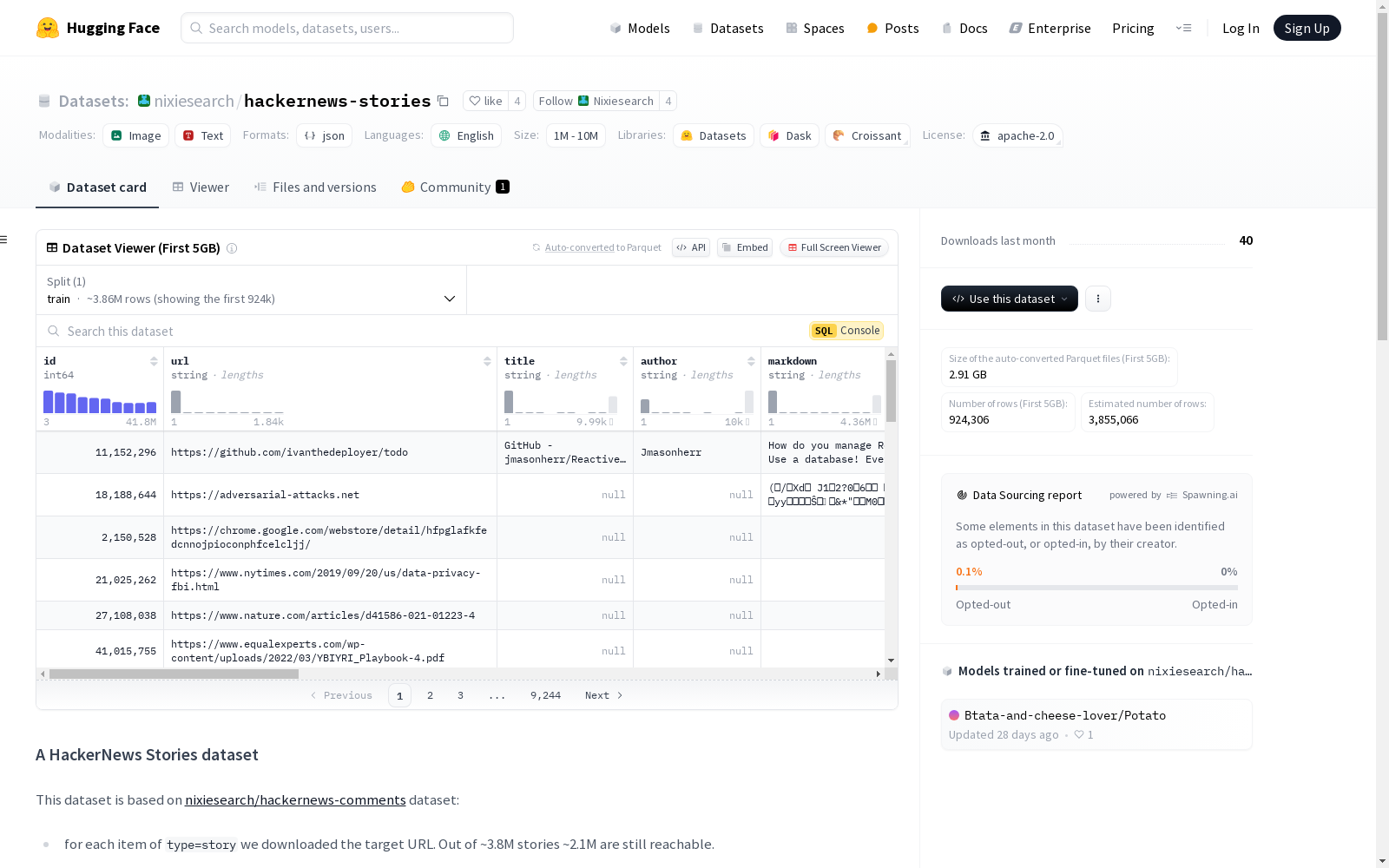Sort the id column
This screenshot has height=868, width=1389.
[x=154, y=361]
